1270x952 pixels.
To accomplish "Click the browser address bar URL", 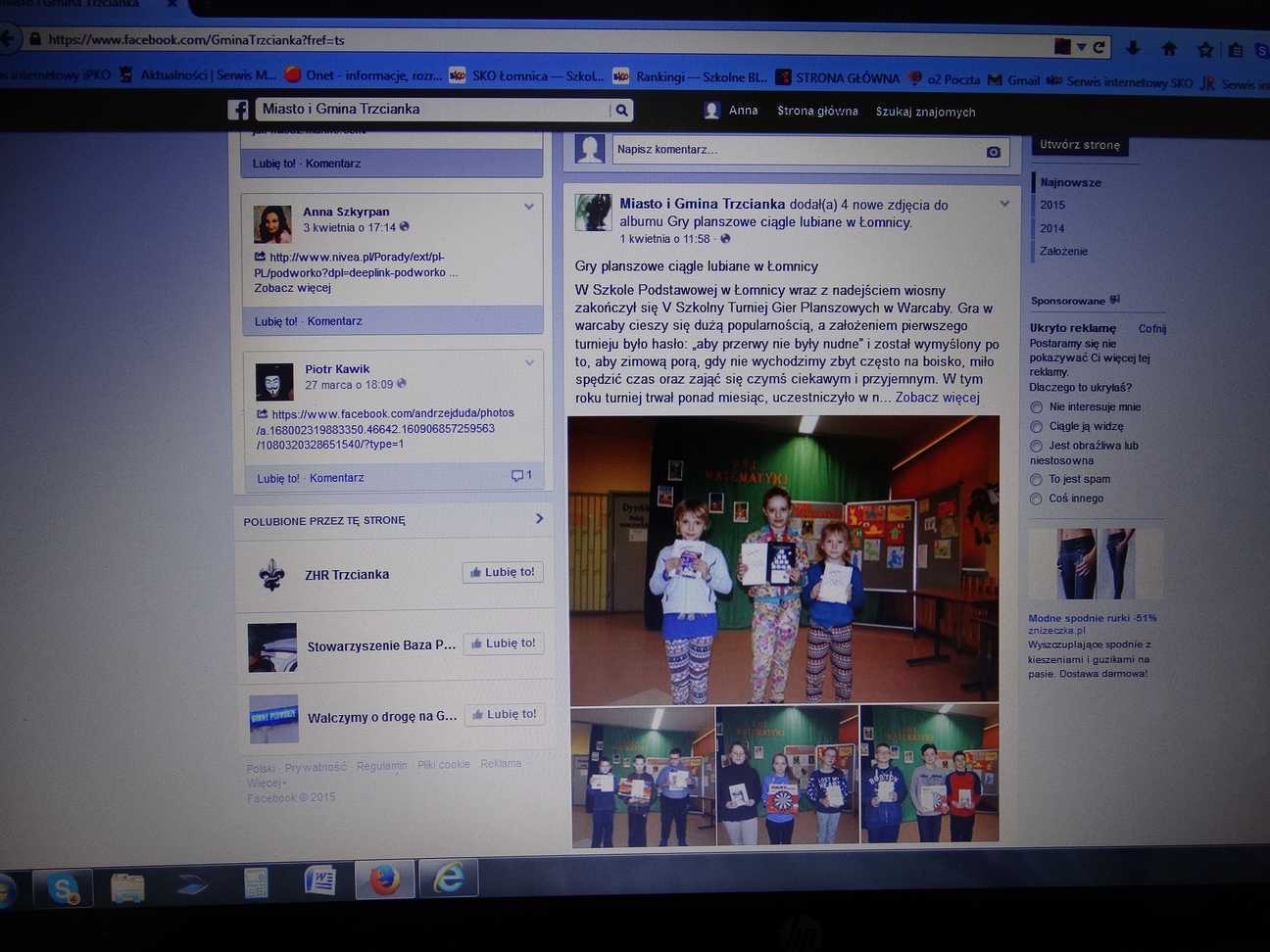I will click(x=196, y=40).
